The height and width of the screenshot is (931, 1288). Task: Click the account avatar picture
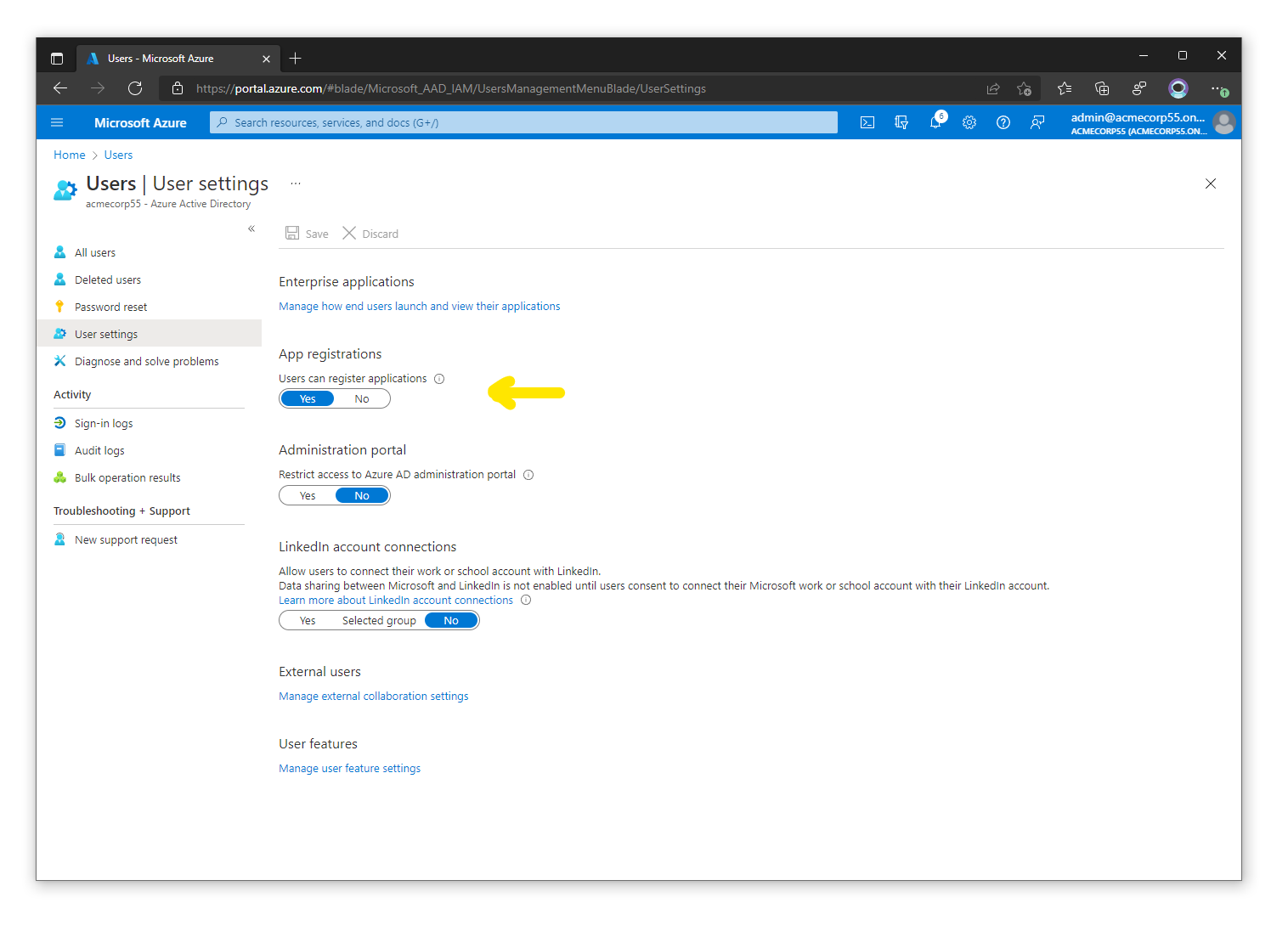point(1224,122)
